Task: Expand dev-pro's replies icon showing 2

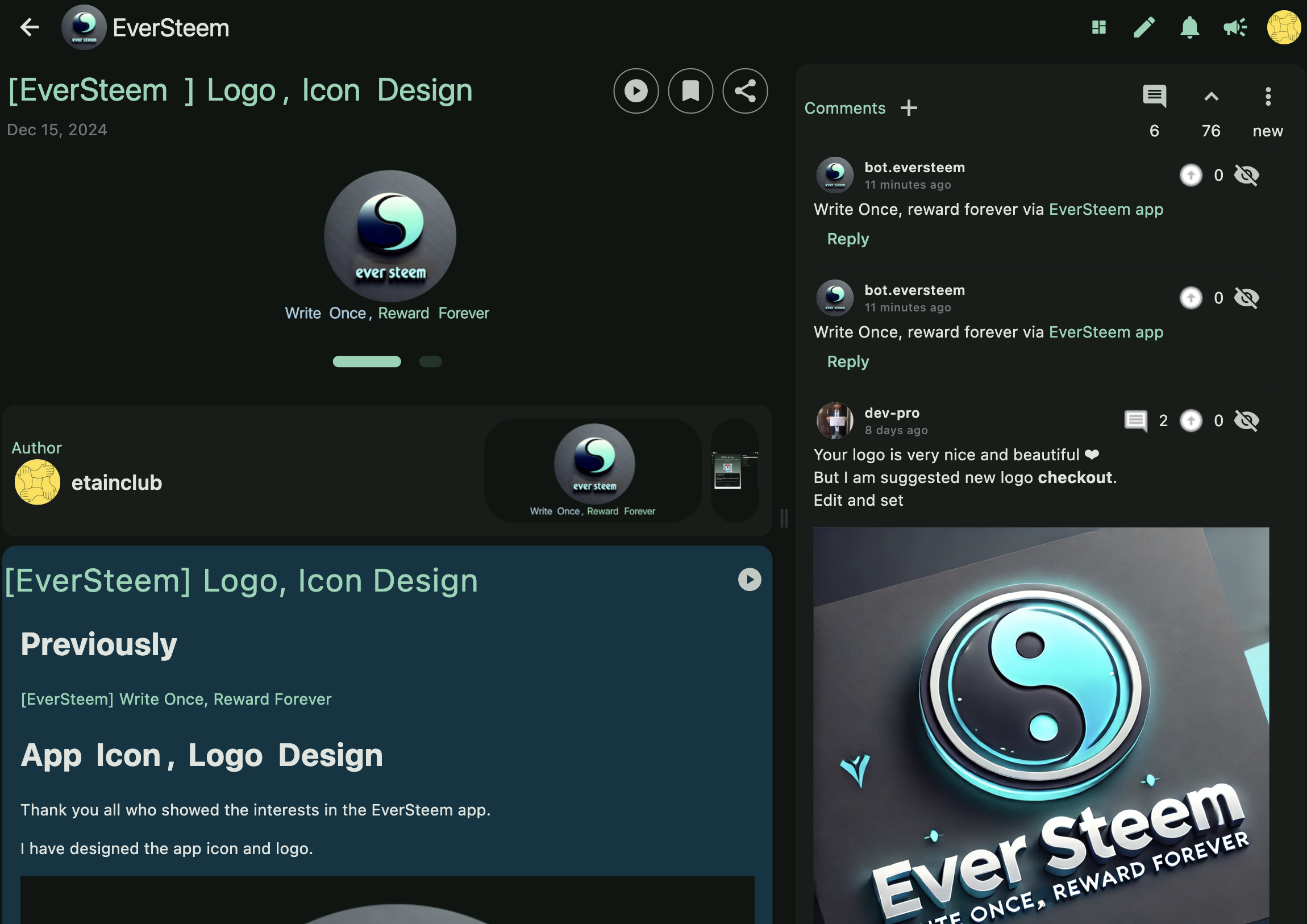Action: tap(1135, 421)
